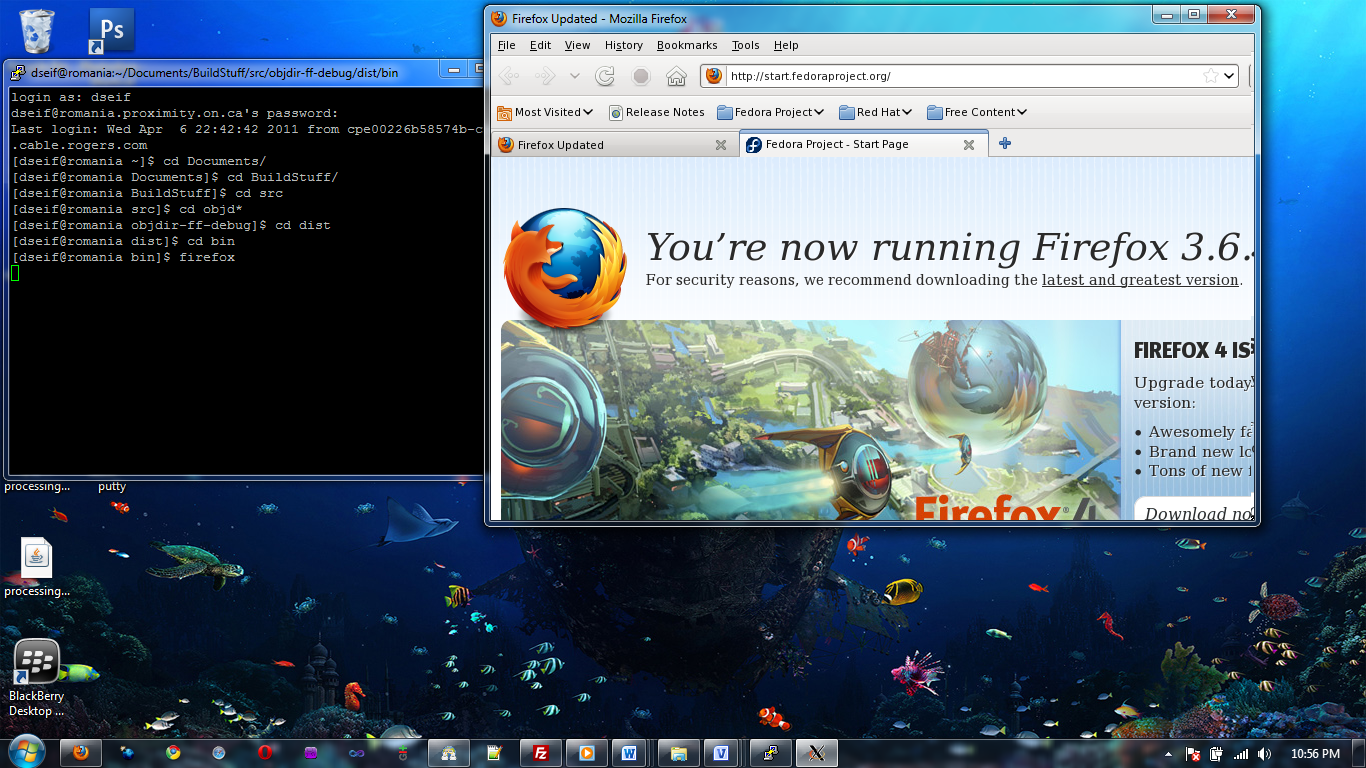Viewport: 1366px width, 768px height.
Task: Open the File menu in Firefox
Action: [507, 45]
